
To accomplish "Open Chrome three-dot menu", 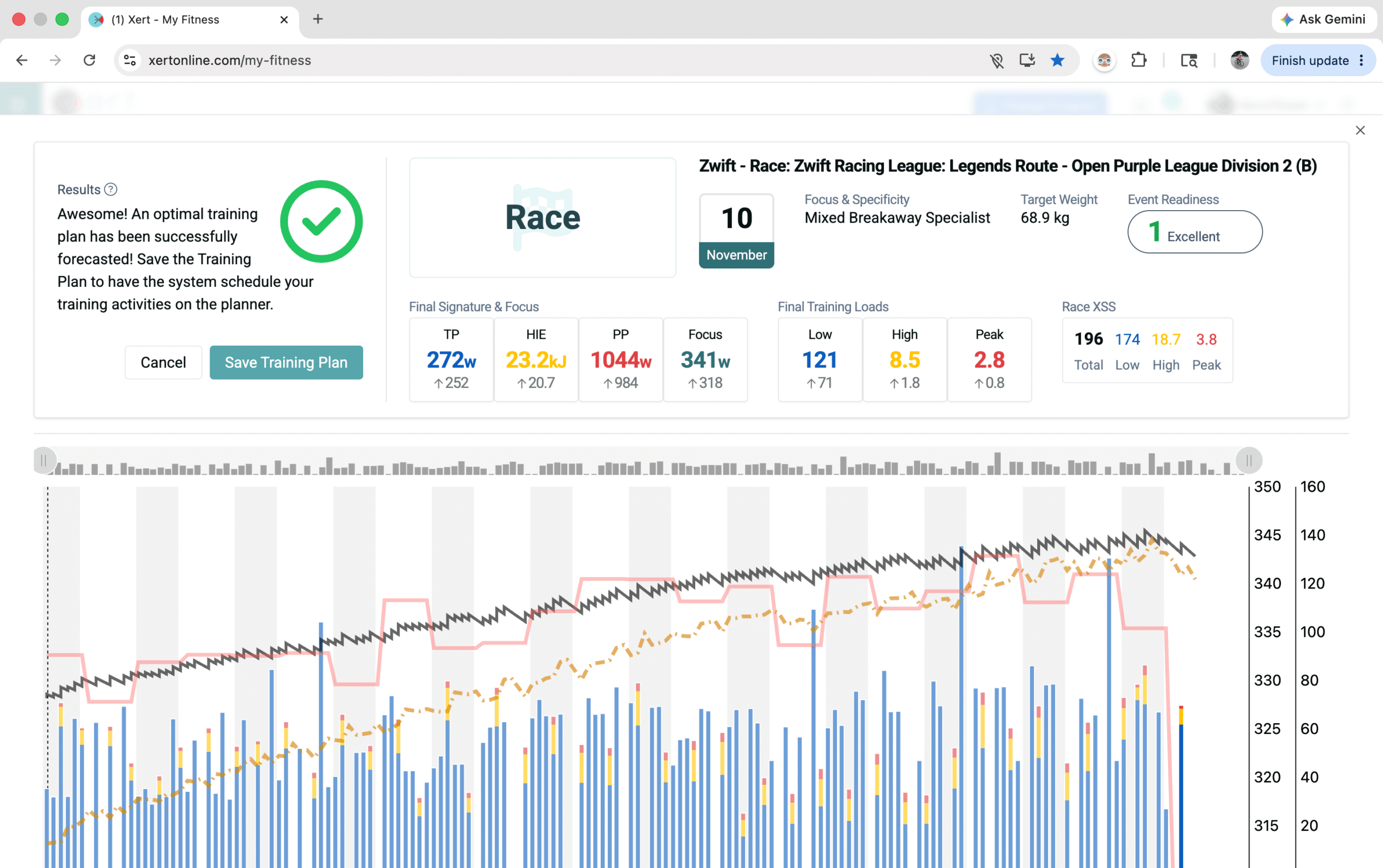I will click(x=1361, y=60).
